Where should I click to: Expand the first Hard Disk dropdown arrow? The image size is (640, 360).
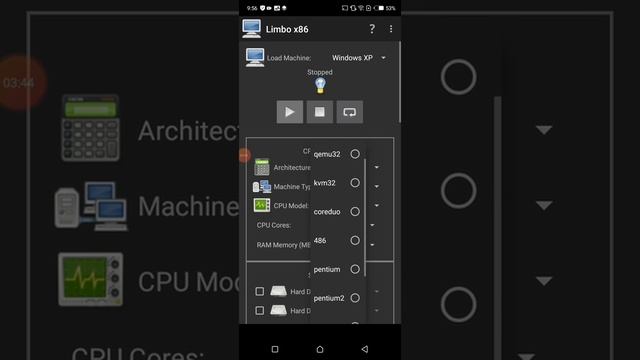click(377, 291)
